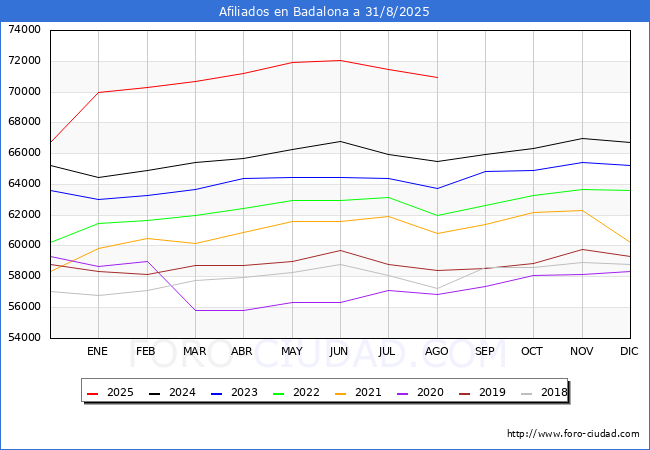This screenshot has height=450, width=650.
Task: Select the 2024 legend label
Action: click(x=182, y=392)
